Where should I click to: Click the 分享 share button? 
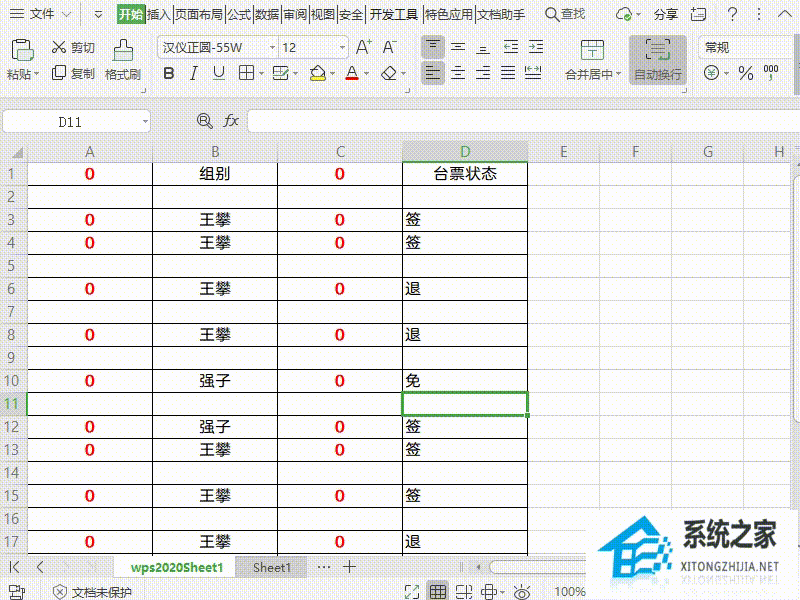coord(665,15)
